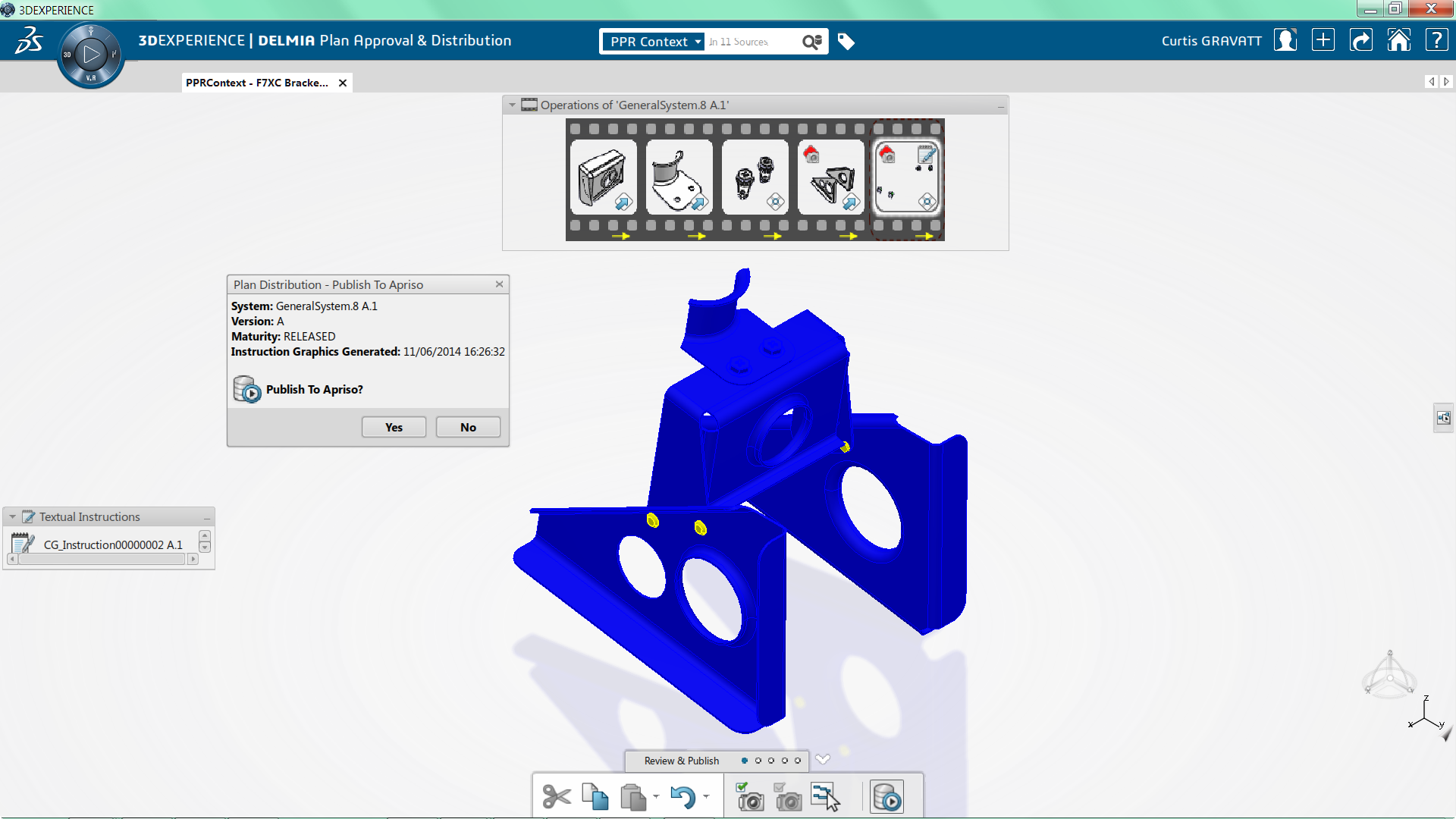Click the 3DS compass logo icon

coord(29,40)
